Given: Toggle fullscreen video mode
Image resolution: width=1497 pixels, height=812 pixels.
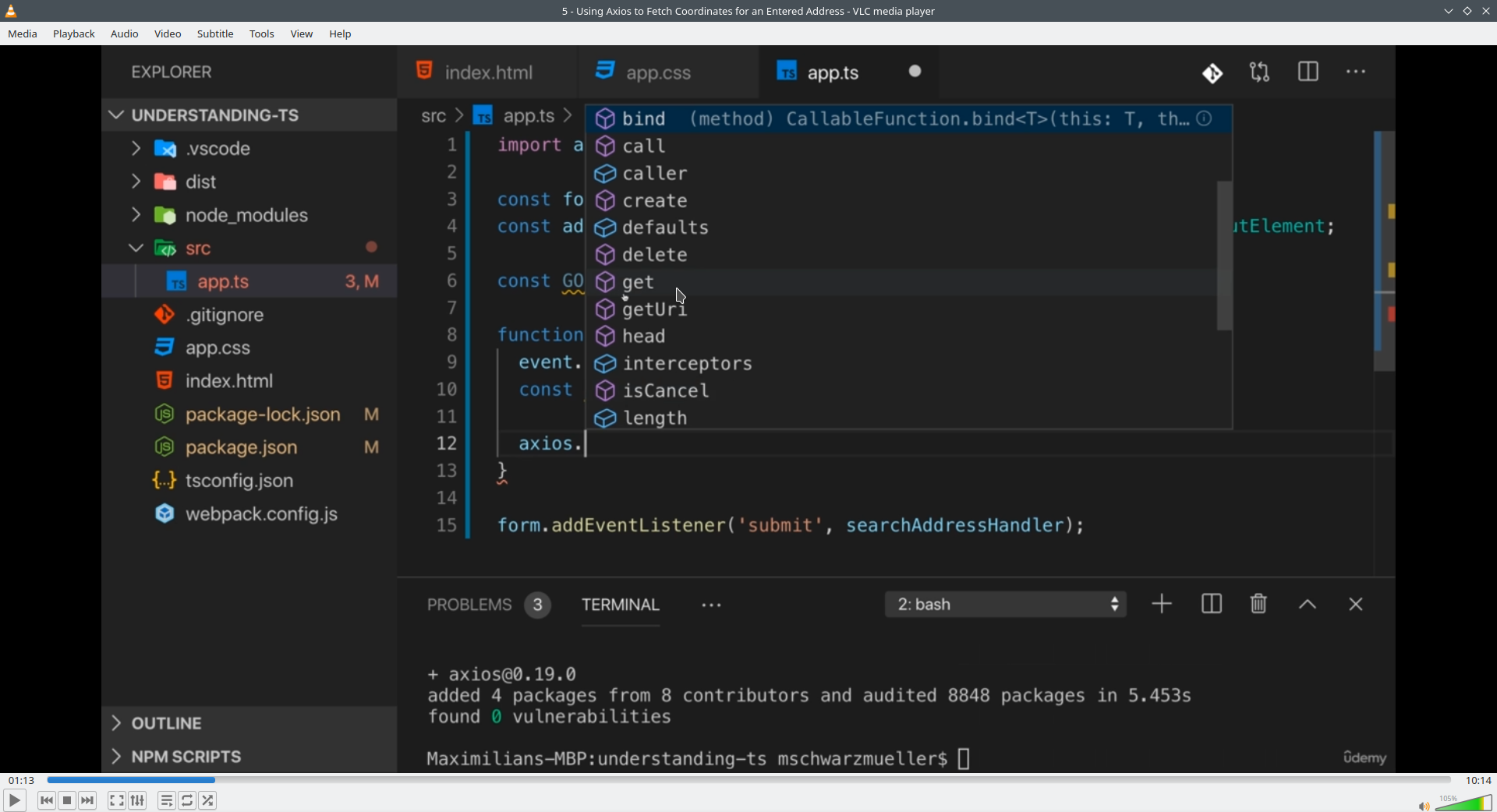Looking at the screenshot, I should pyautogui.click(x=116, y=800).
